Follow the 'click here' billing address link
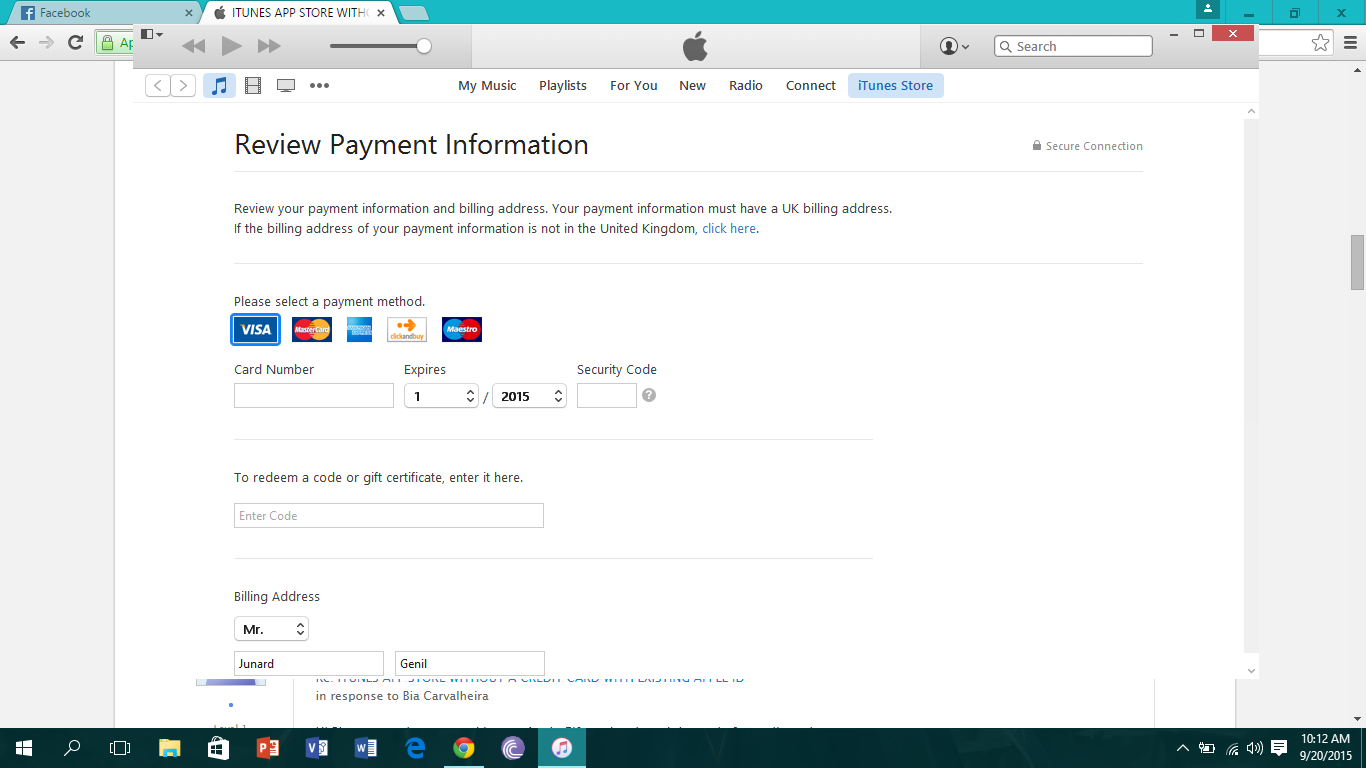Image resolution: width=1366 pixels, height=768 pixels. (729, 229)
